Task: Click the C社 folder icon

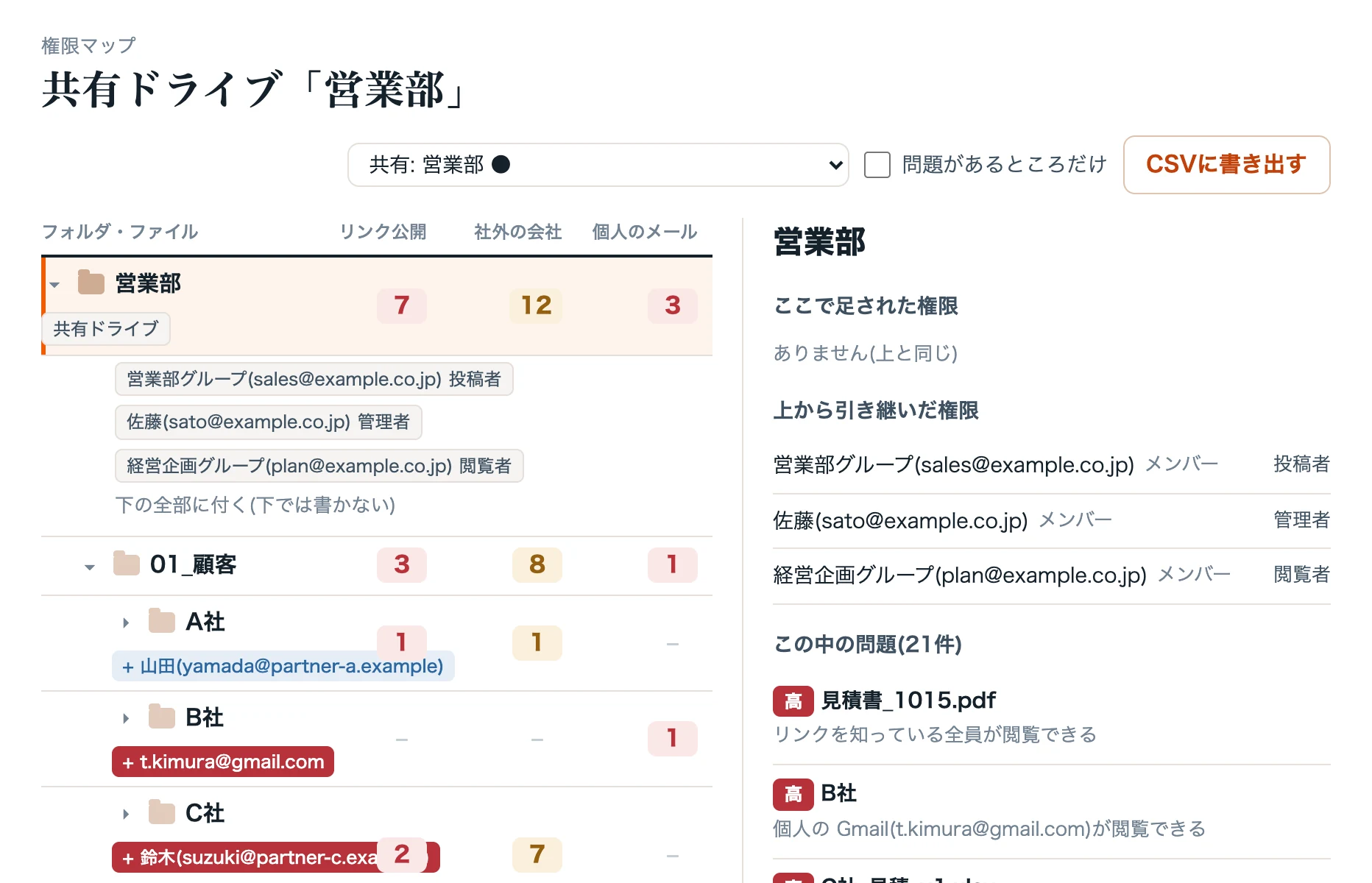Action: point(162,812)
